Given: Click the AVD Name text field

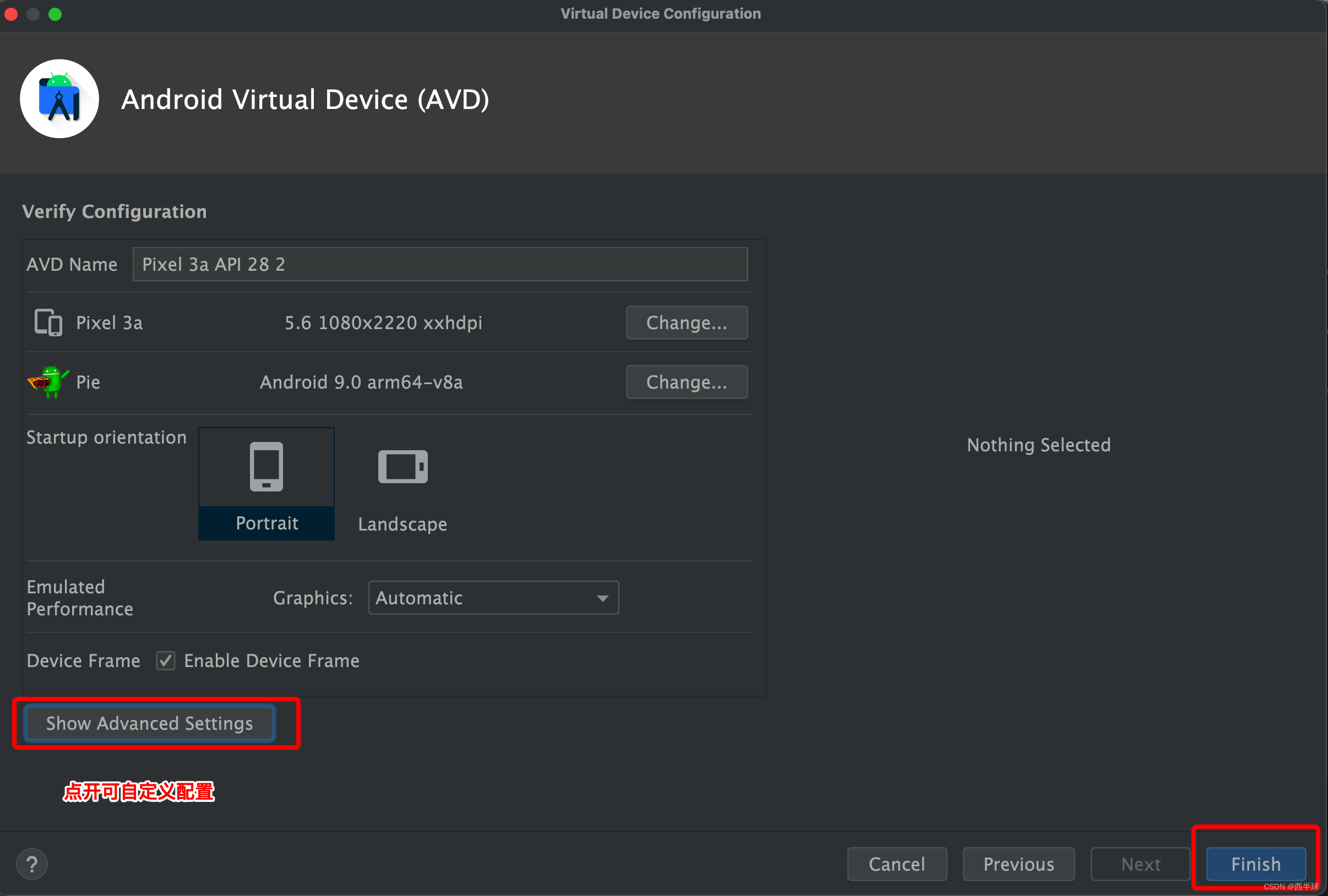Looking at the screenshot, I should [439, 264].
